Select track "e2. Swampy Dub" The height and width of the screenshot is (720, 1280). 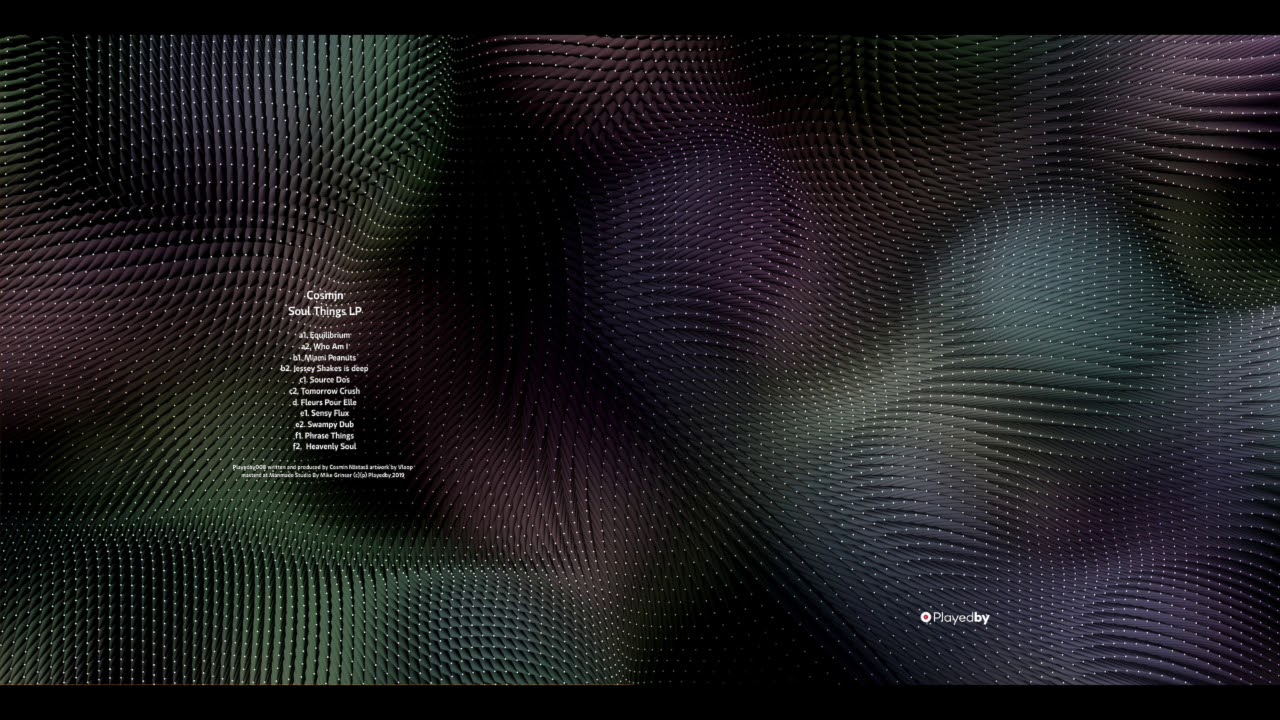324,424
